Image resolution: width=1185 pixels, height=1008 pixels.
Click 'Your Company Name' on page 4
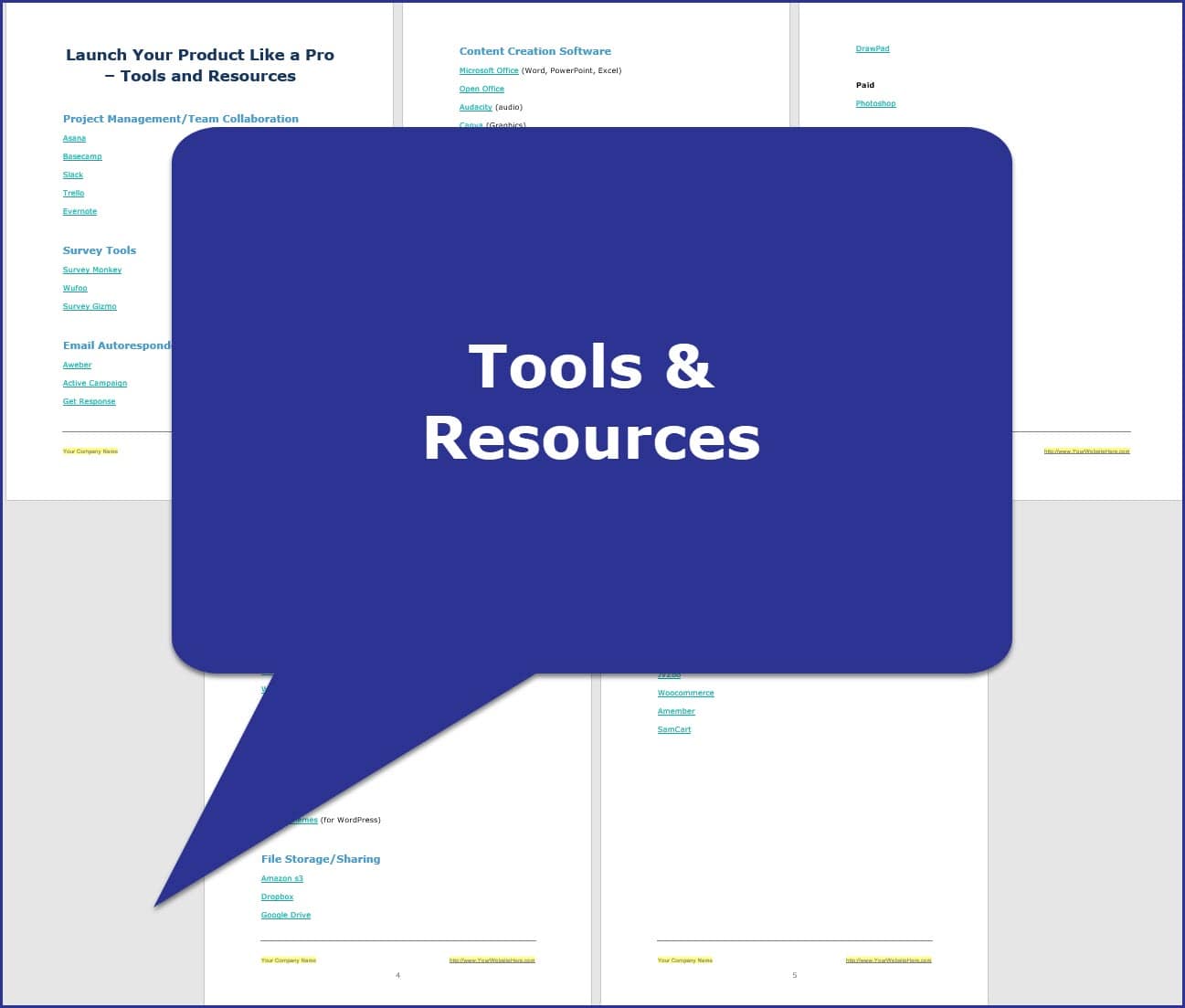coord(289,960)
